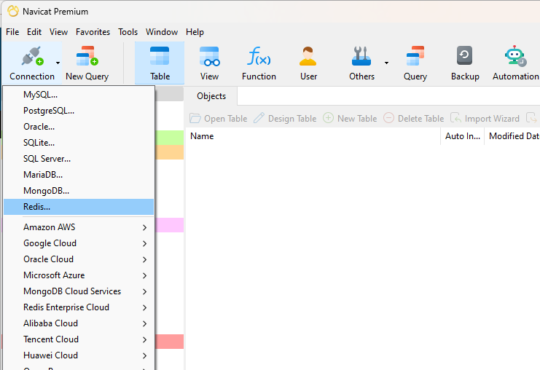Open the Favorites menu

pos(93,32)
